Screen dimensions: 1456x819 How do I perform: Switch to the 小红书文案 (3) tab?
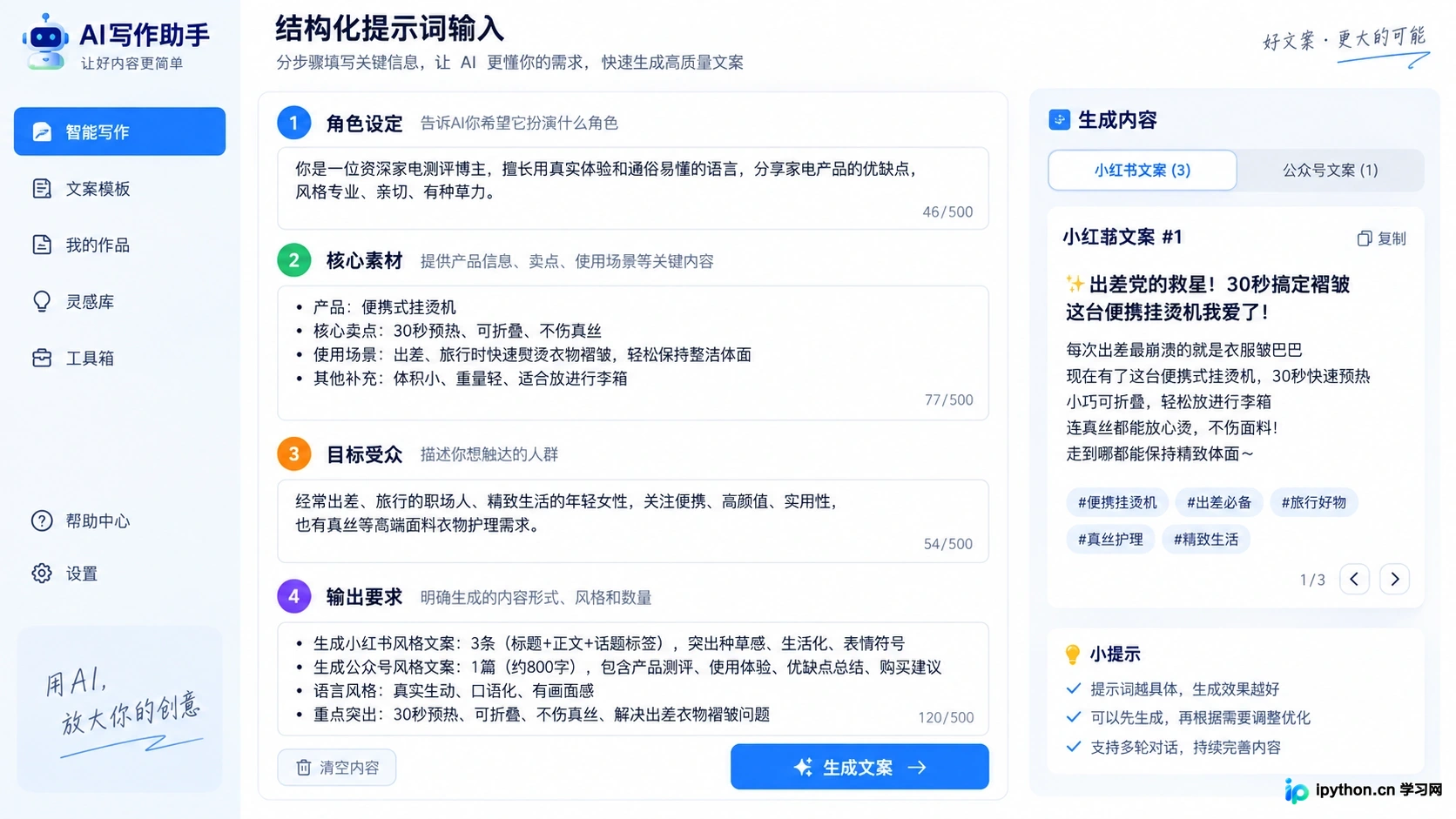tap(1142, 170)
